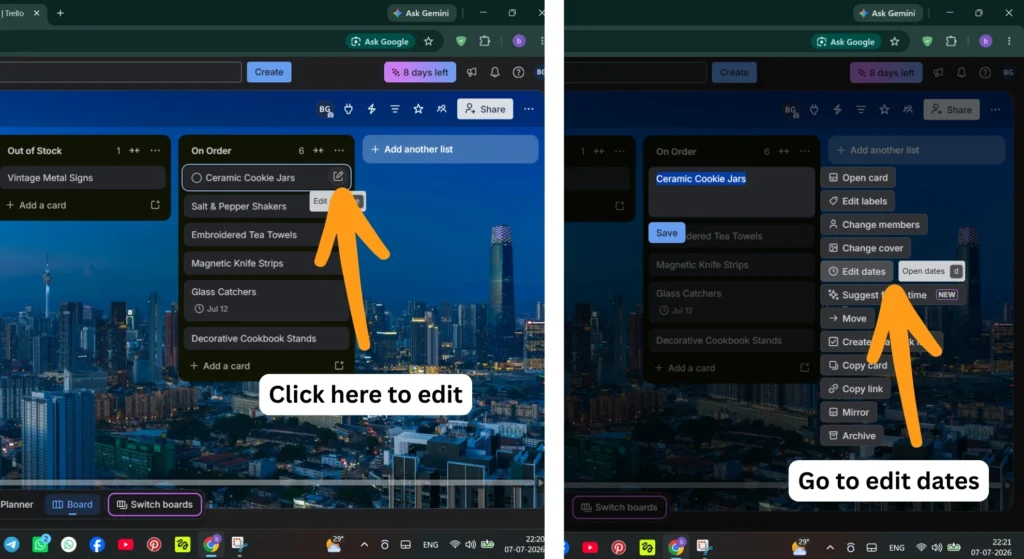The height and width of the screenshot is (559, 1024).
Task: Close the Trello browser tab
Action: tap(36, 13)
